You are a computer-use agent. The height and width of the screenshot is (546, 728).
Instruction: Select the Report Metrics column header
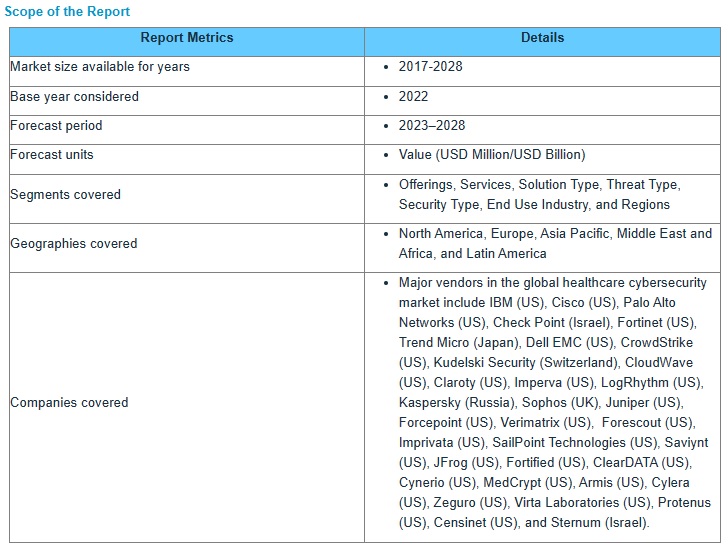tap(186, 38)
